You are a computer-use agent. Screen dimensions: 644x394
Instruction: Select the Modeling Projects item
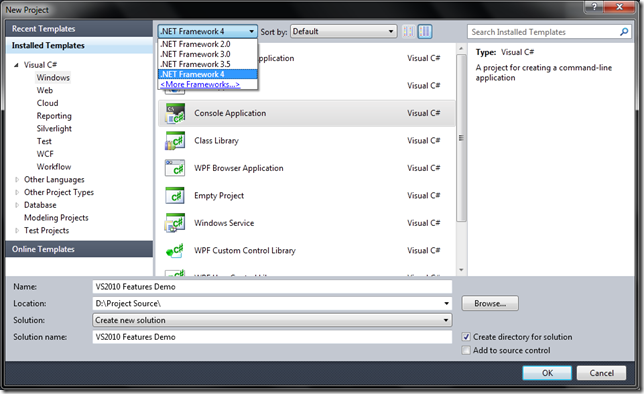(x=56, y=218)
